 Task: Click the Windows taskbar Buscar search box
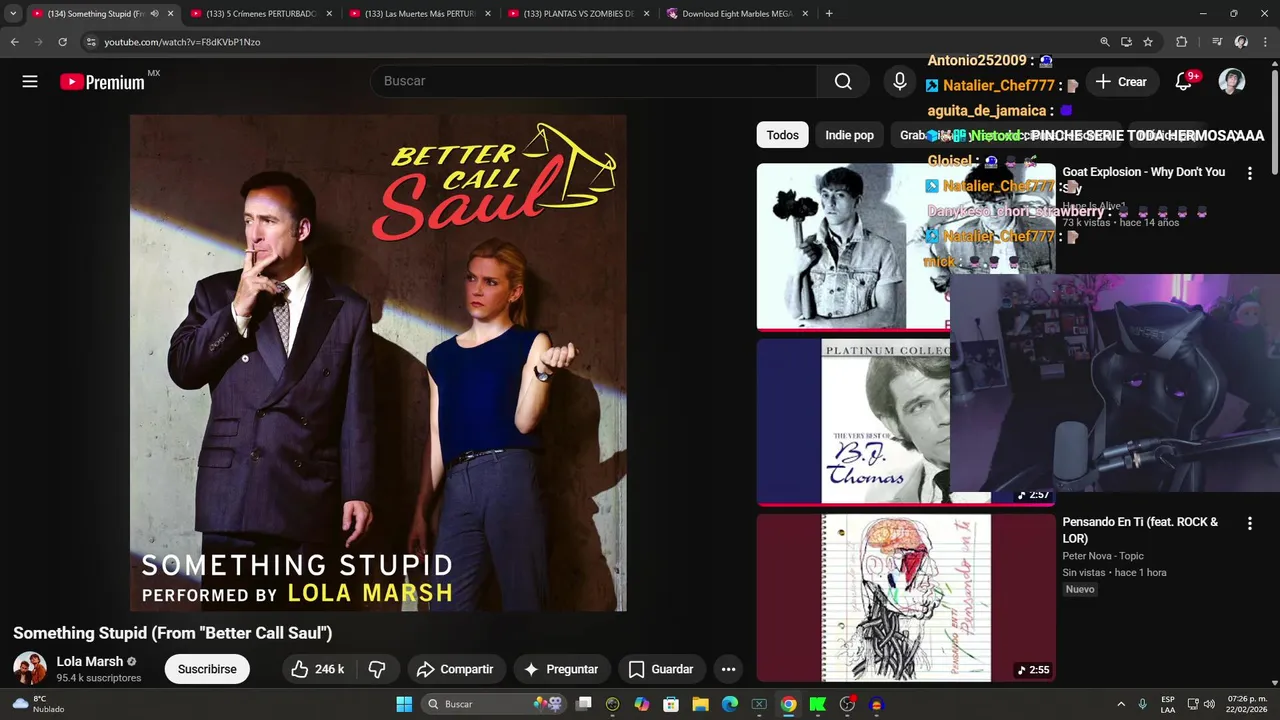[494, 704]
